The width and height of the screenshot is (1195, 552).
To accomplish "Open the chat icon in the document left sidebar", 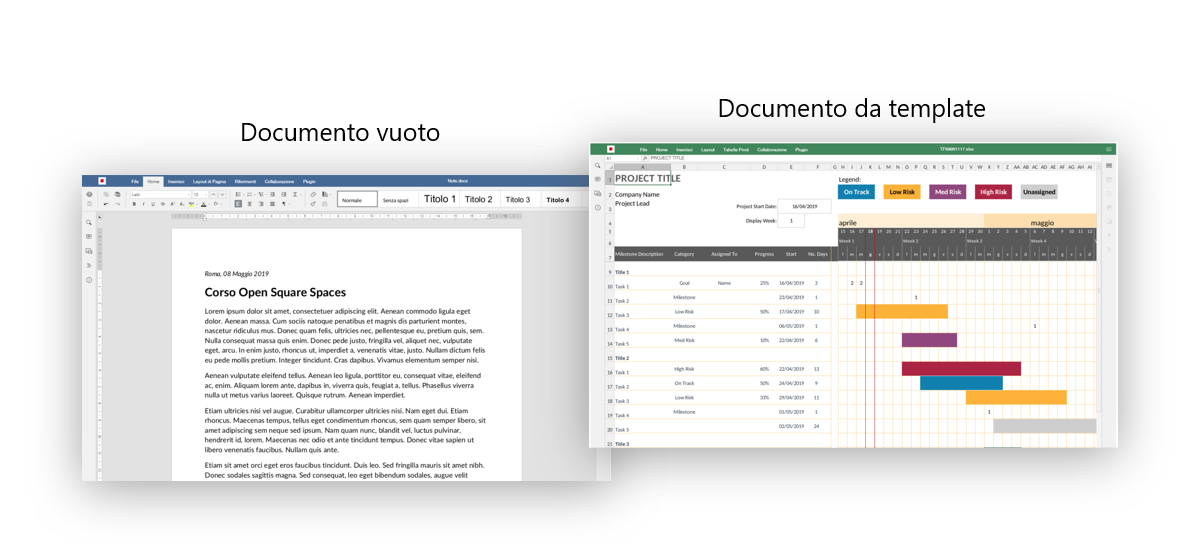I will (88, 251).
